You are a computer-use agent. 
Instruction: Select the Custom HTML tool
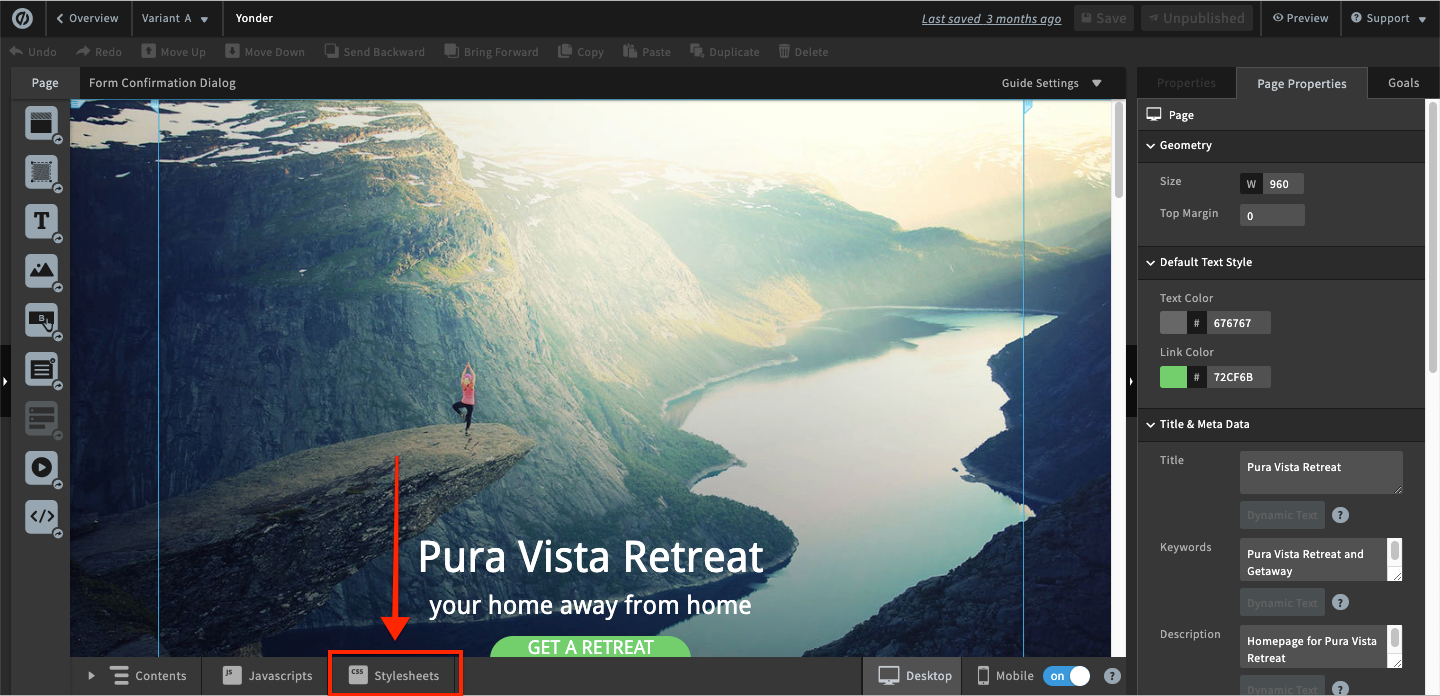41,516
